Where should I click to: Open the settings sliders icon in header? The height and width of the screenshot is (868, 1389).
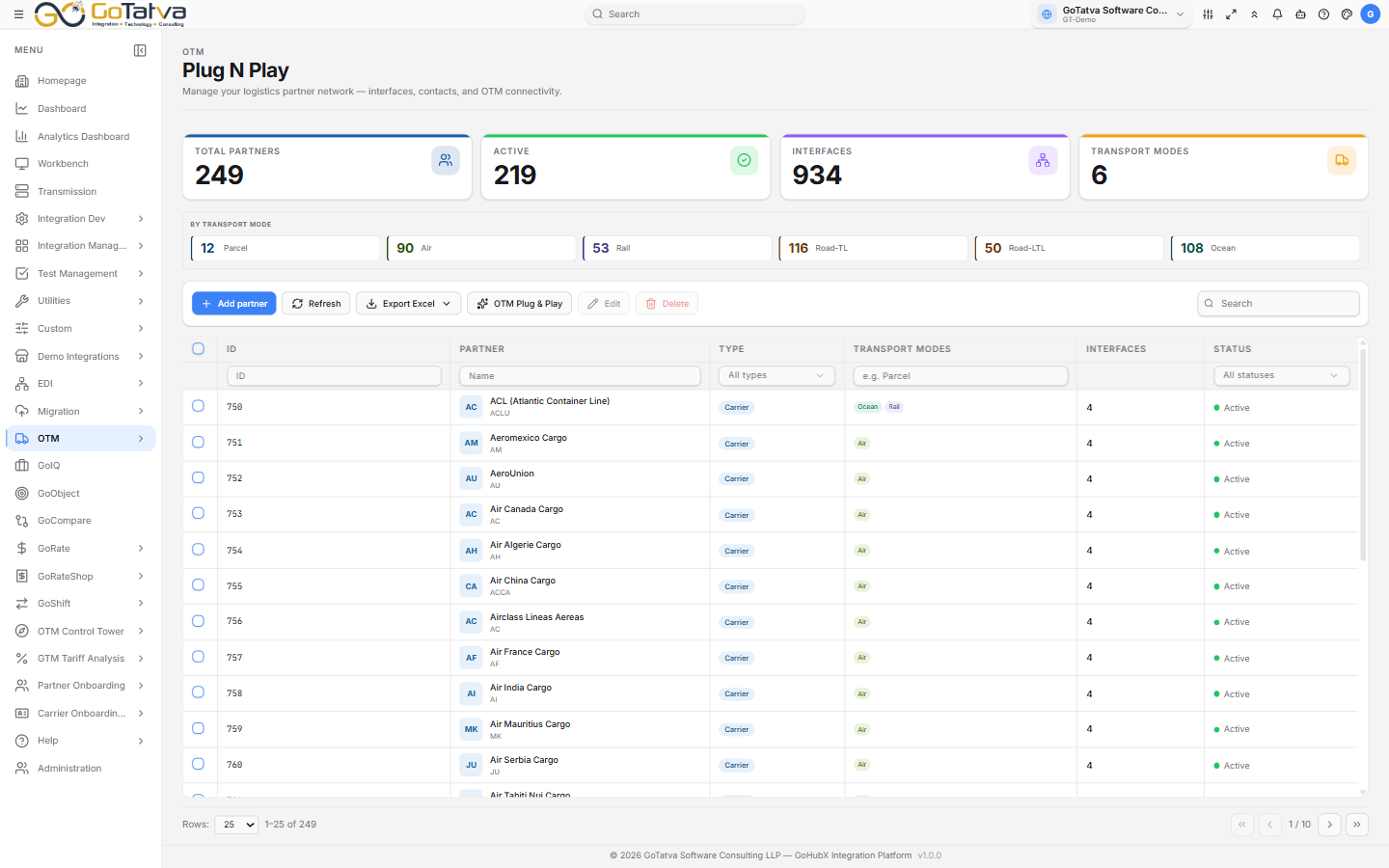point(1208,14)
